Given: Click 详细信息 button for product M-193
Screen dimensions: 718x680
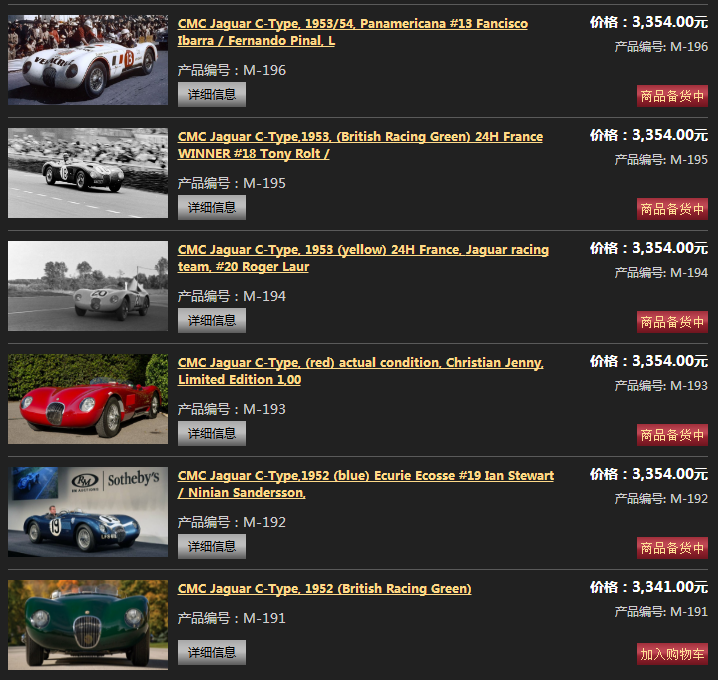Looking at the screenshot, I should (212, 433).
